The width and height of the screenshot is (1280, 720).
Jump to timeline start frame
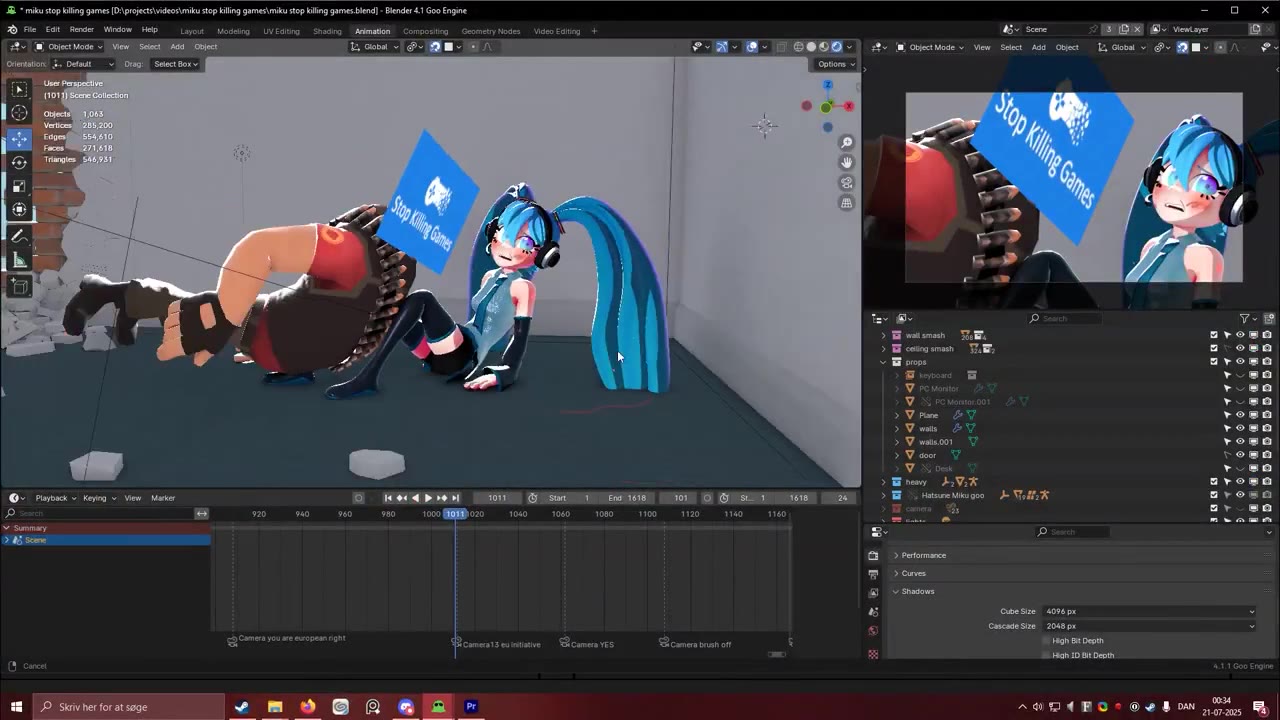388,498
